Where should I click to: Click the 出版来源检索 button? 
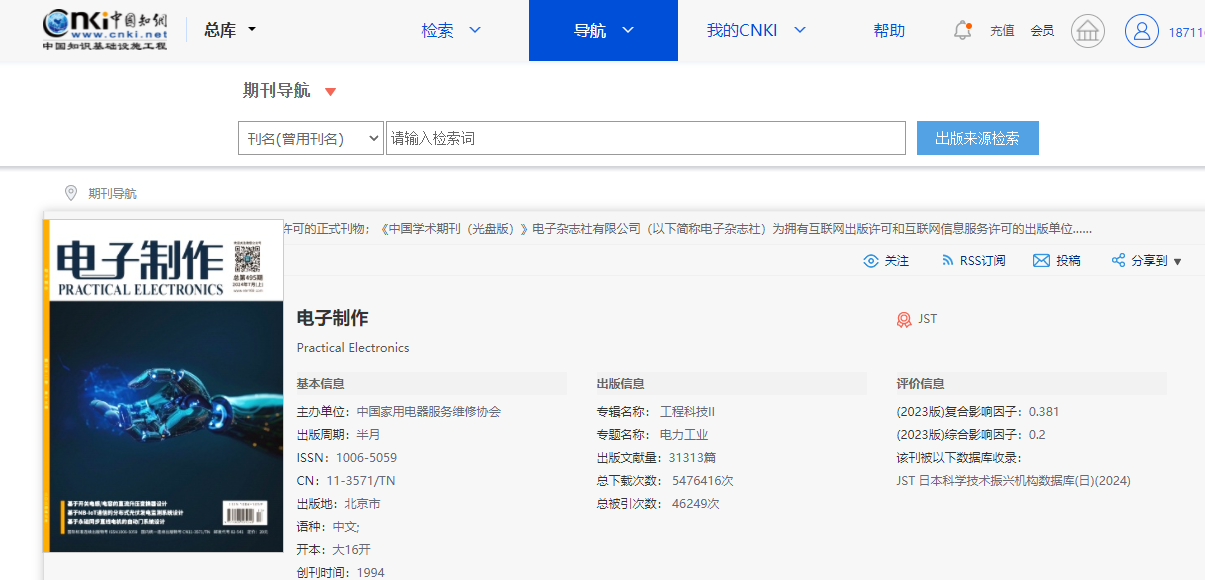(x=978, y=138)
